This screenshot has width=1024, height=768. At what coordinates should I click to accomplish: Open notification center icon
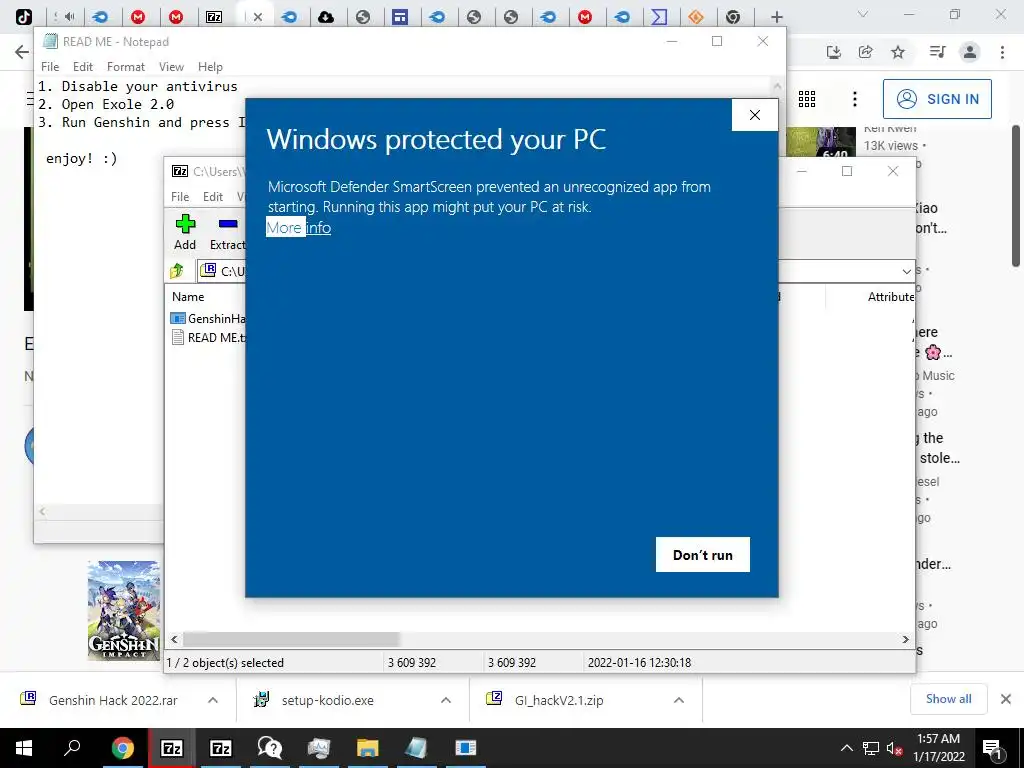(993, 748)
